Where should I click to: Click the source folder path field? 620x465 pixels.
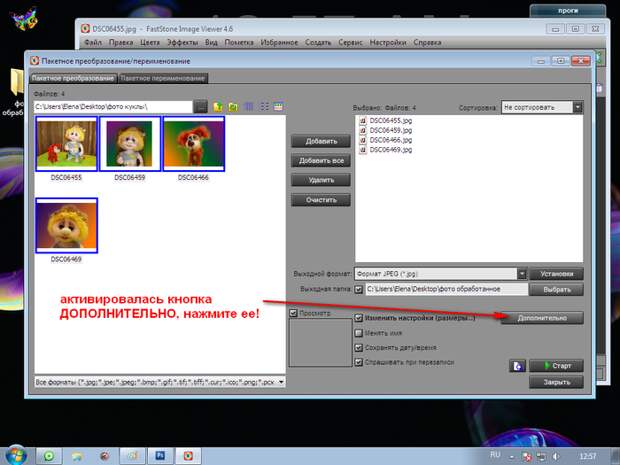click(113, 107)
